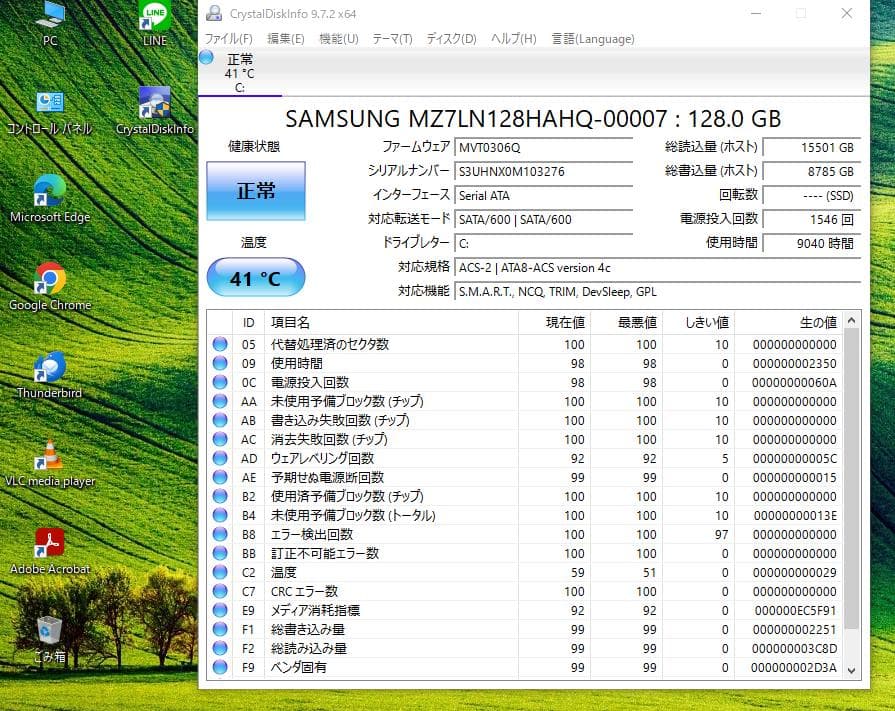Click the serial number field S3UHNX0M103276
The image size is (895, 711).
pos(543,172)
